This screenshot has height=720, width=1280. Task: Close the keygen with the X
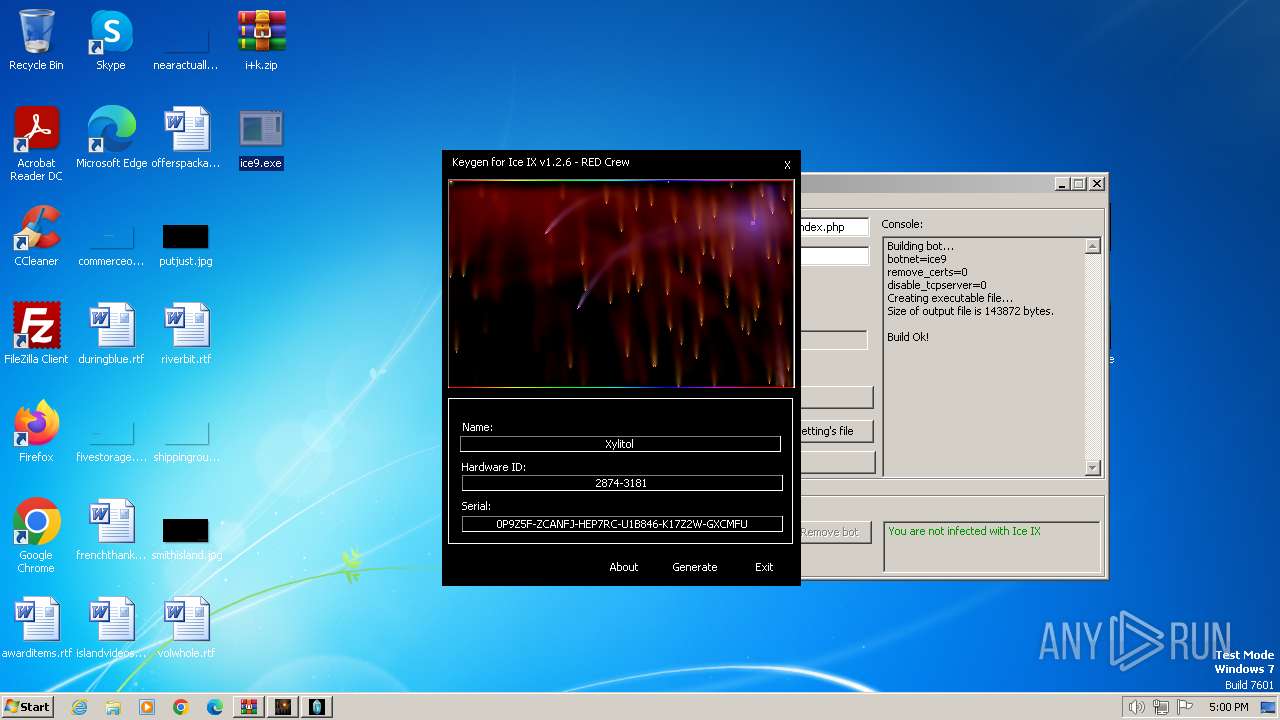(787, 165)
